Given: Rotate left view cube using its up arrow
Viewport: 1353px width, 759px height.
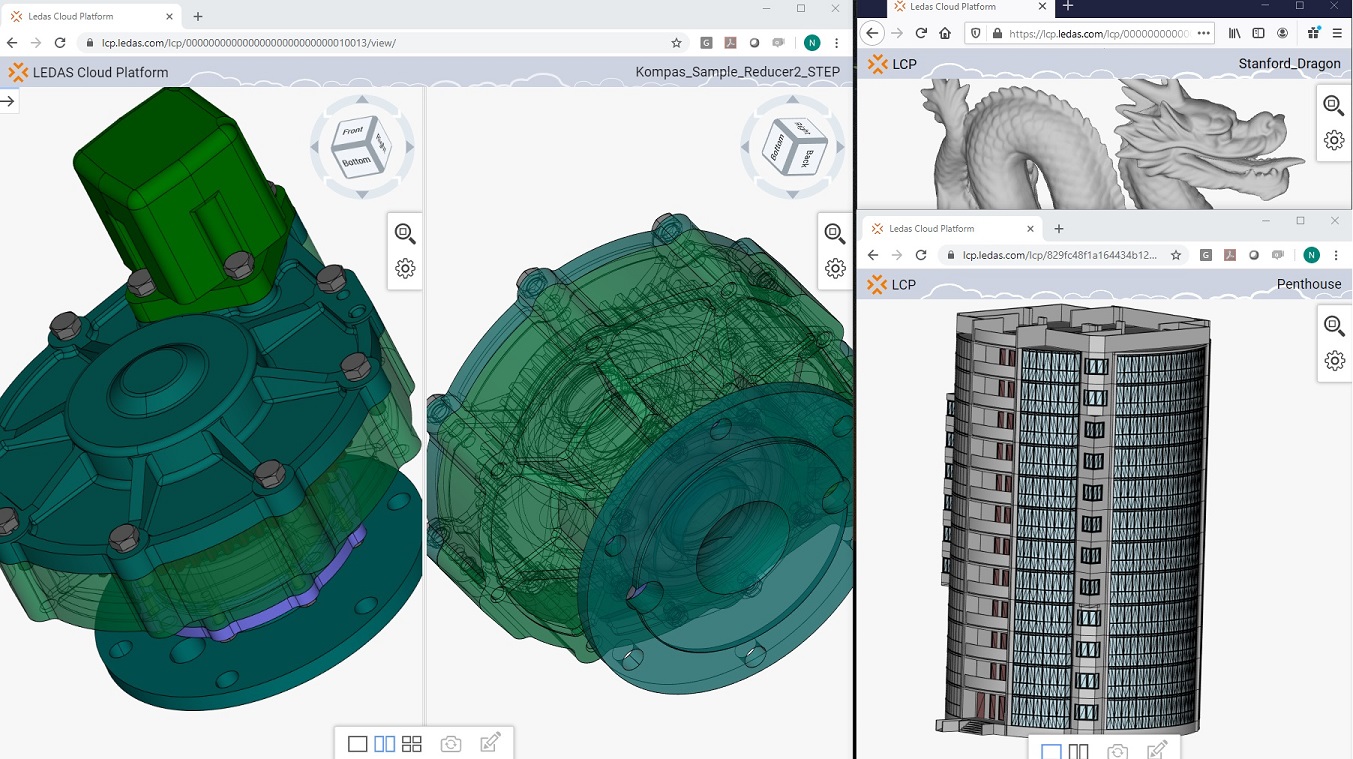Looking at the screenshot, I should click(362, 101).
